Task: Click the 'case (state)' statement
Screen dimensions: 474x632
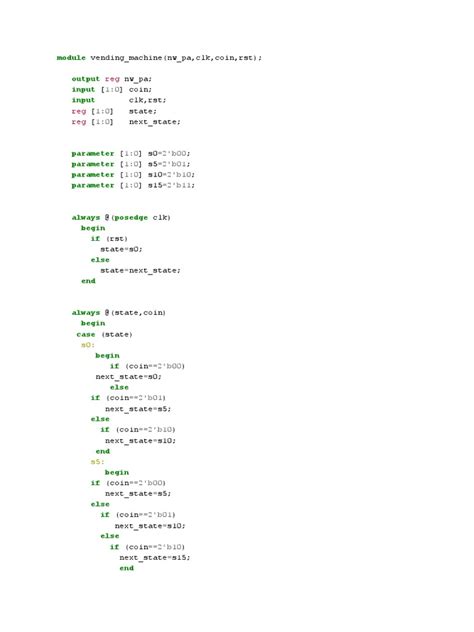Action: pos(104,335)
